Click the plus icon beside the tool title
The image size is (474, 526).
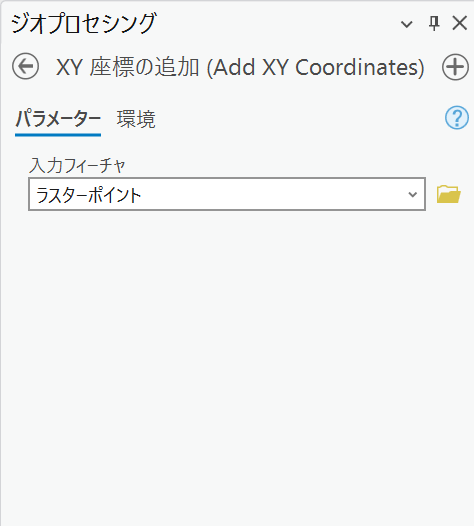(x=455, y=67)
